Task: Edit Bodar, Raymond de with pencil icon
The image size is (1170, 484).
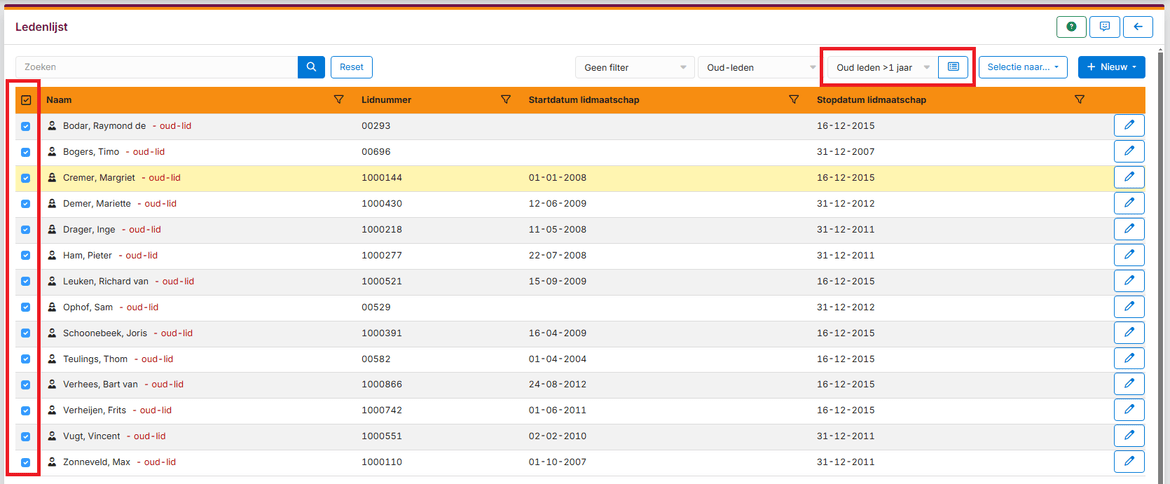Action: [x=1129, y=126]
